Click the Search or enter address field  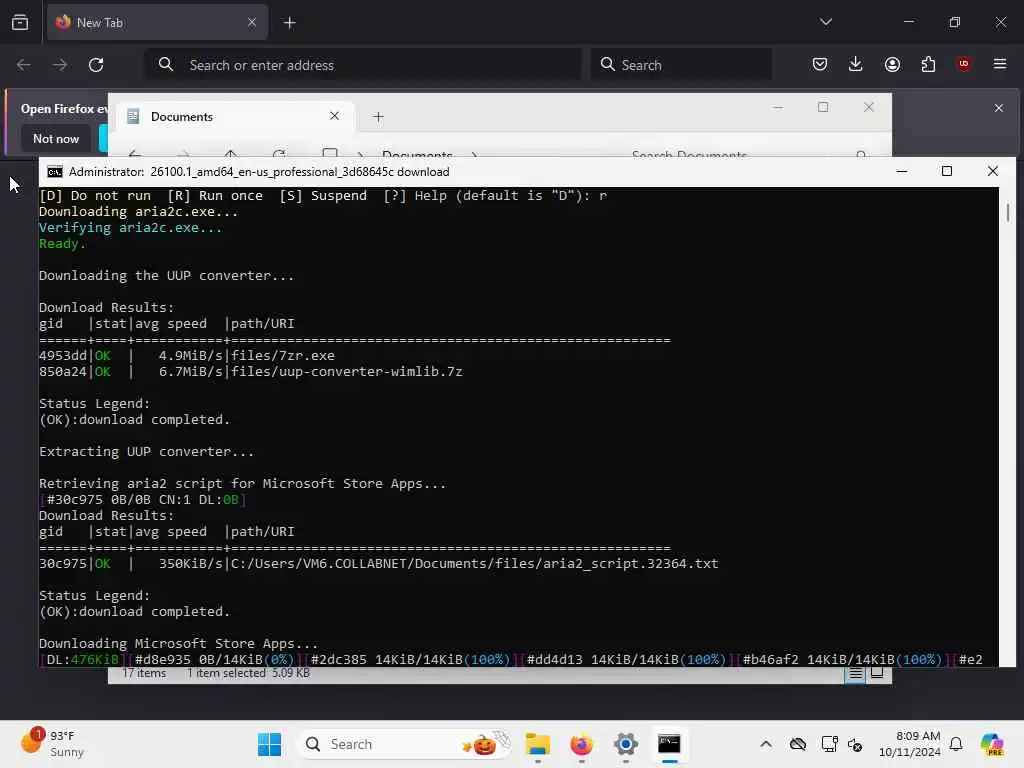[363, 65]
